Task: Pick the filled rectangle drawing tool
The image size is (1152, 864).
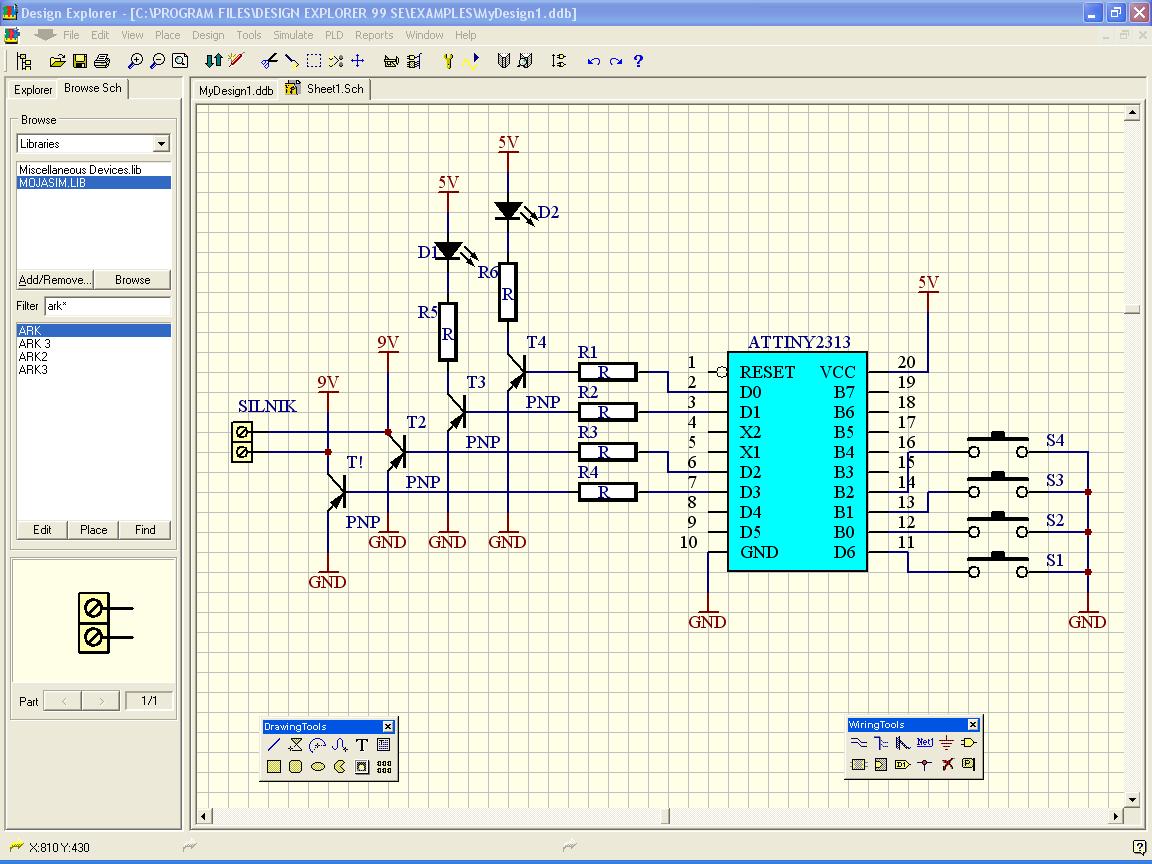Action: [274, 767]
